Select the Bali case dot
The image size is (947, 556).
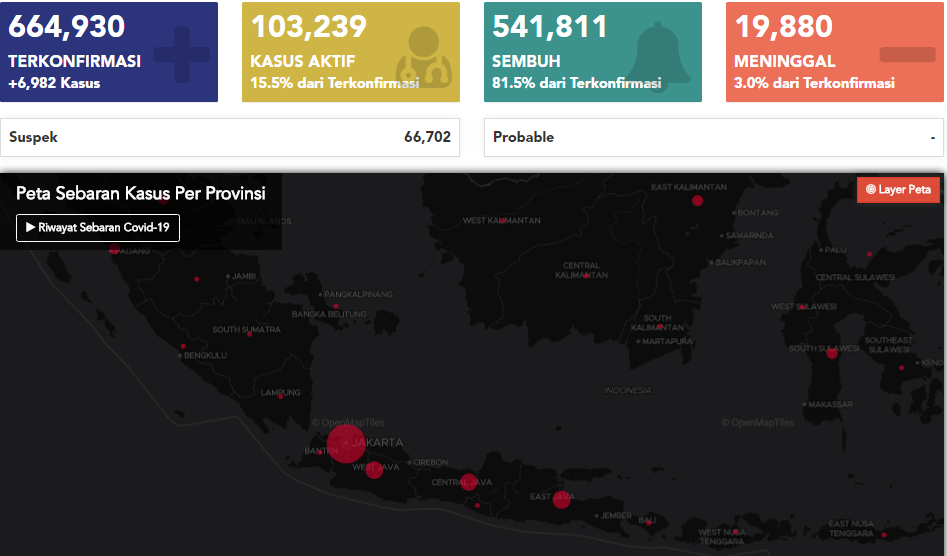tap(649, 523)
